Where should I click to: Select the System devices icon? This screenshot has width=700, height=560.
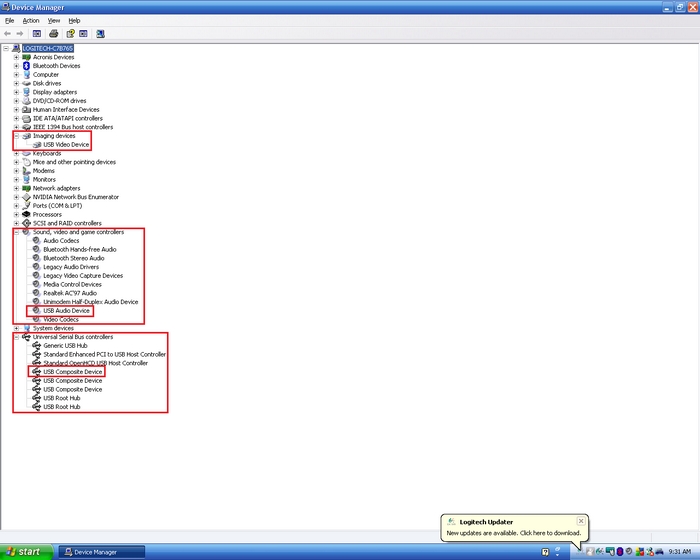(x=26, y=328)
